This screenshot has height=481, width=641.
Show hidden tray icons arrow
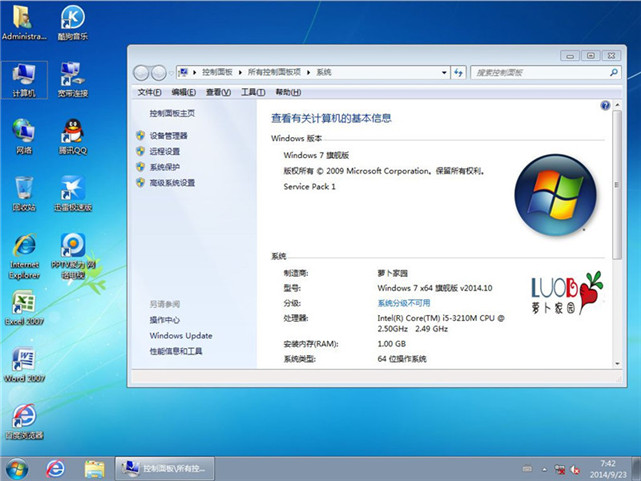[544, 470]
